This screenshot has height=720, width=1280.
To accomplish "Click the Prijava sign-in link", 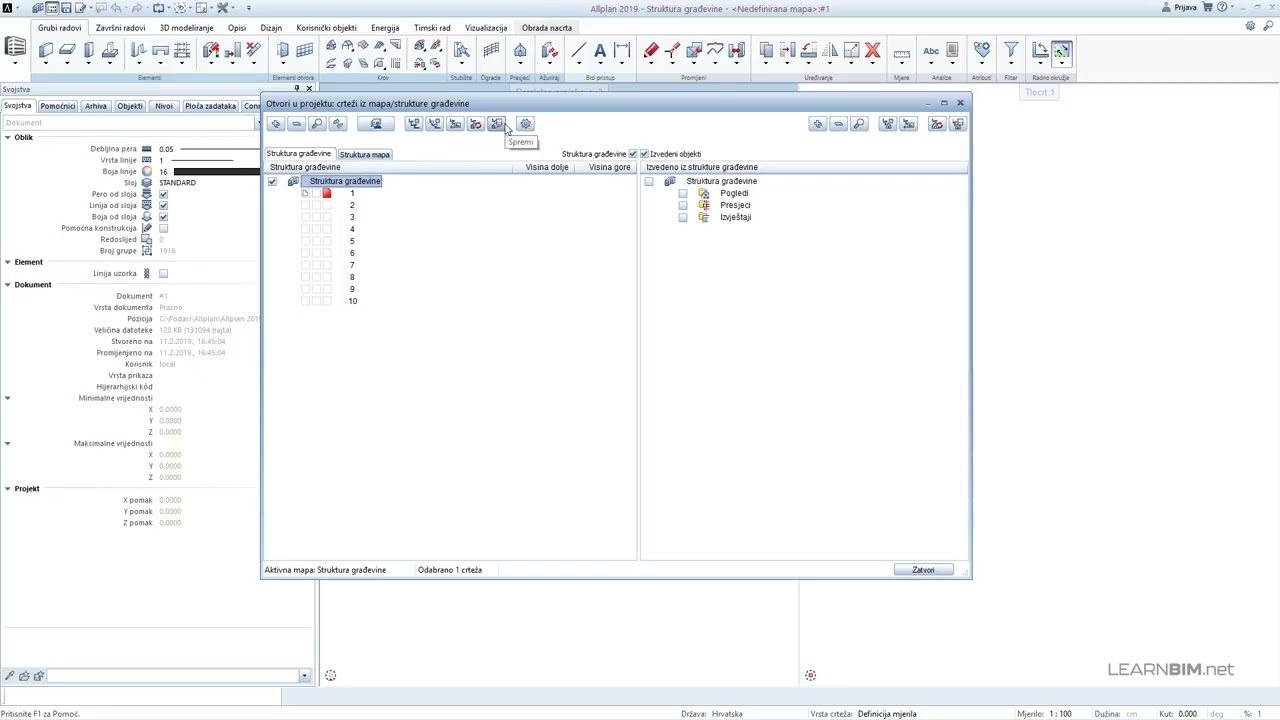I will tap(1185, 8).
